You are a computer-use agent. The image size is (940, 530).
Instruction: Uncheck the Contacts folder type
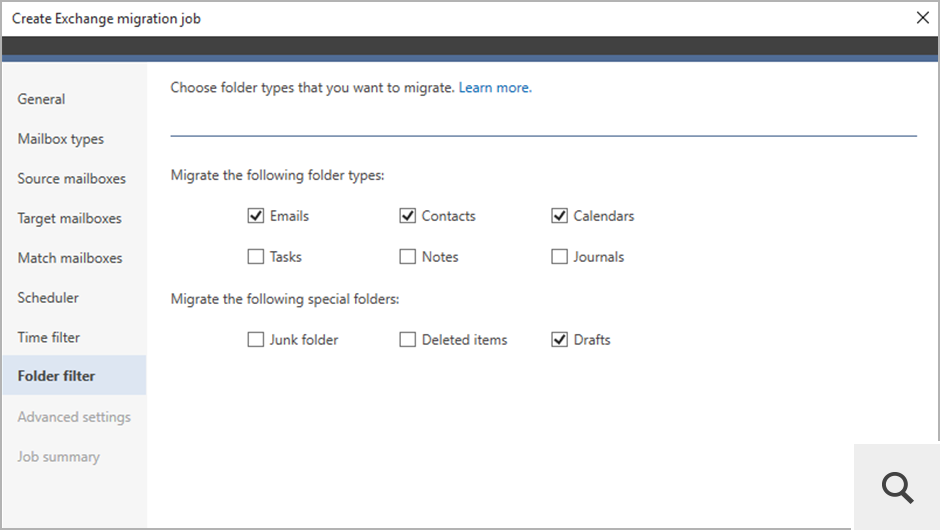[x=408, y=216]
